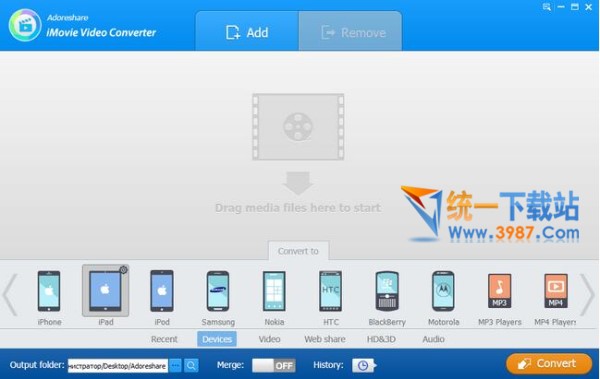Open settings gear on iPad preset
This screenshot has width=600, height=379.
click(123, 270)
